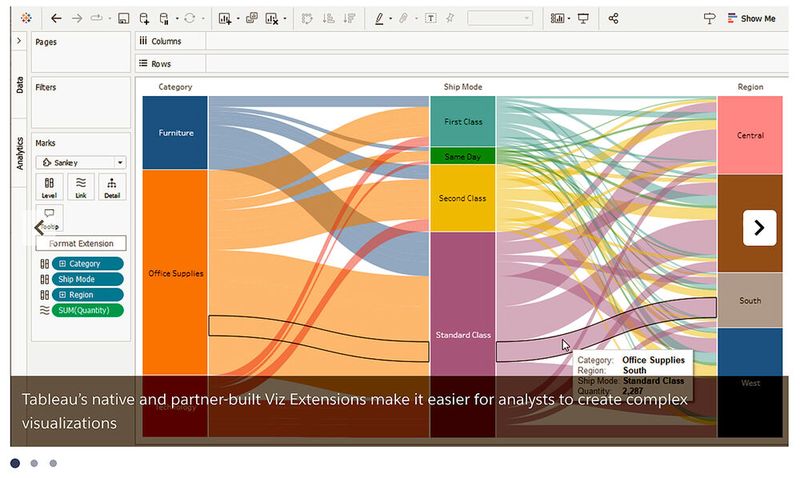Click the link icon beside SUM(Quantity) pill
This screenshot has width=800, height=478.
(x=44, y=310)
